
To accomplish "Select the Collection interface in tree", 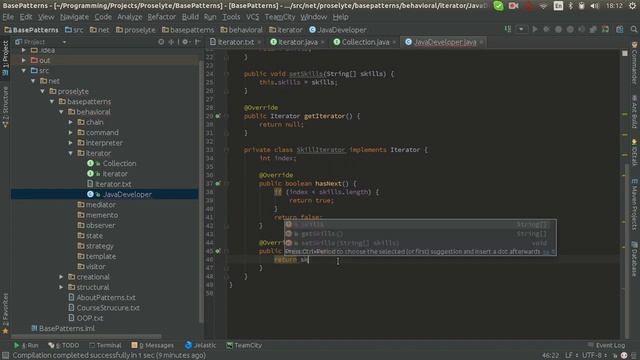I will coord(112,163).
